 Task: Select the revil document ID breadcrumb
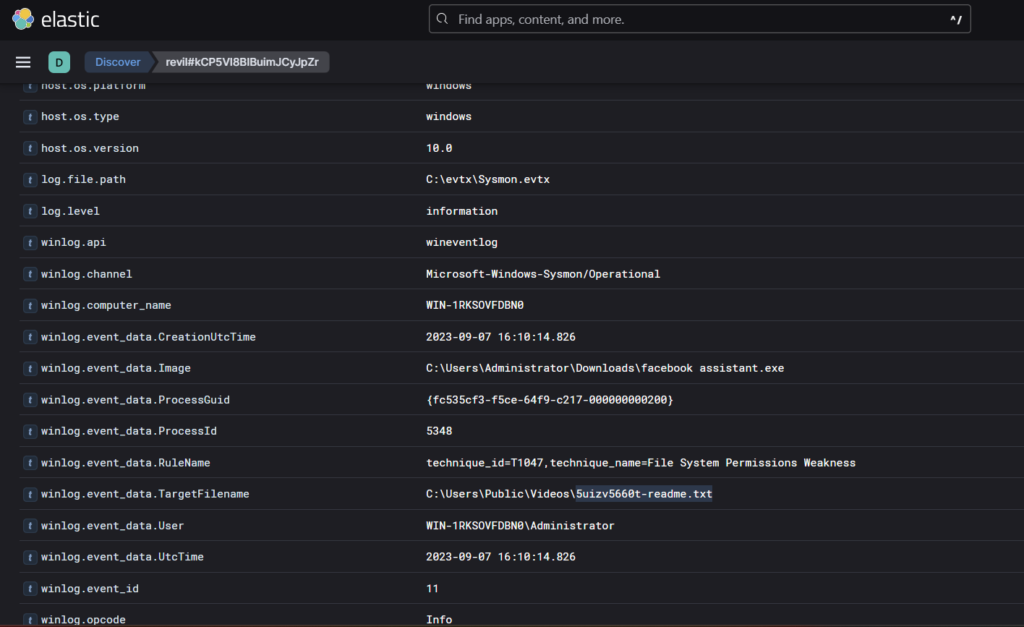244,62
